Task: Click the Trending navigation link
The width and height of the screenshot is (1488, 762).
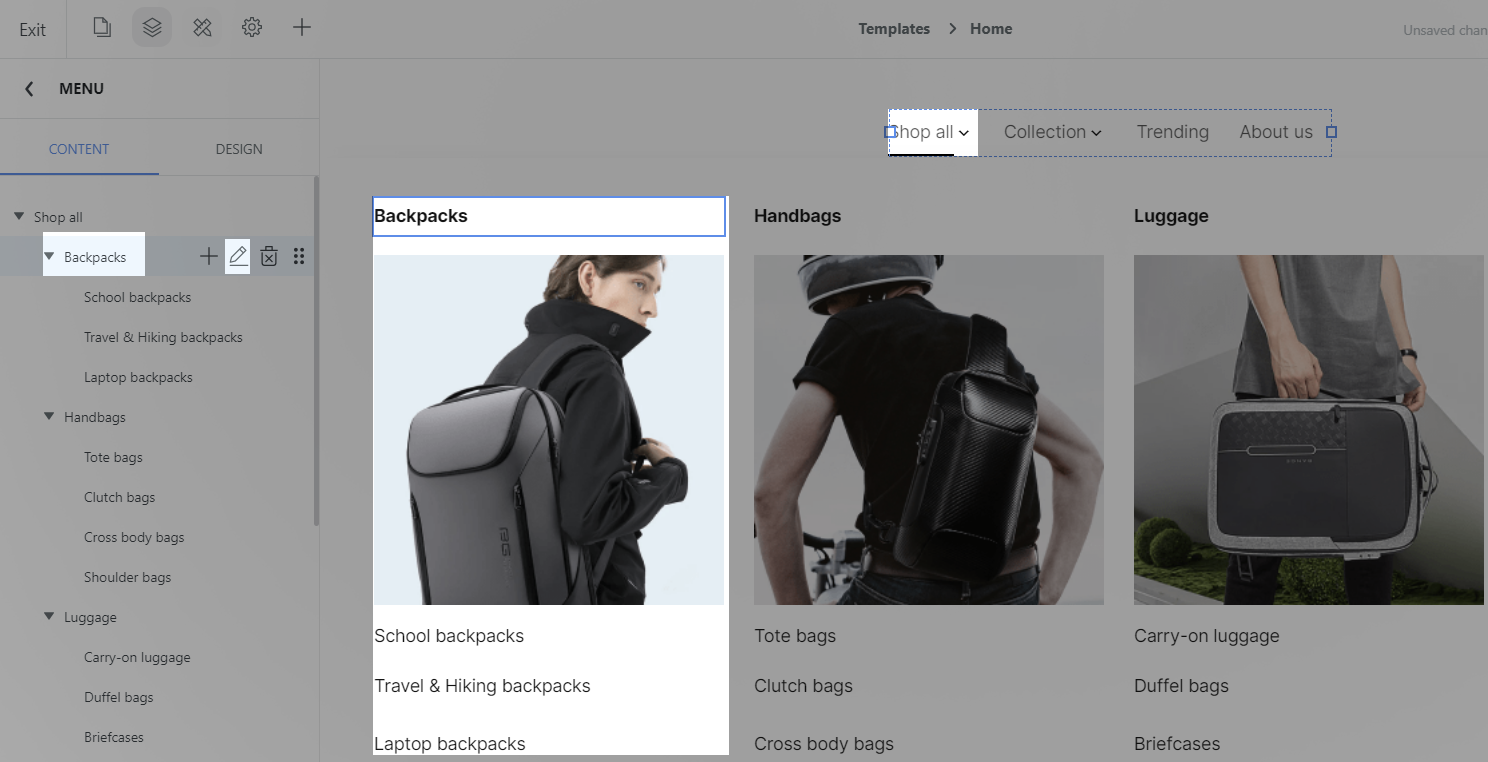Action: (1172, 132)
